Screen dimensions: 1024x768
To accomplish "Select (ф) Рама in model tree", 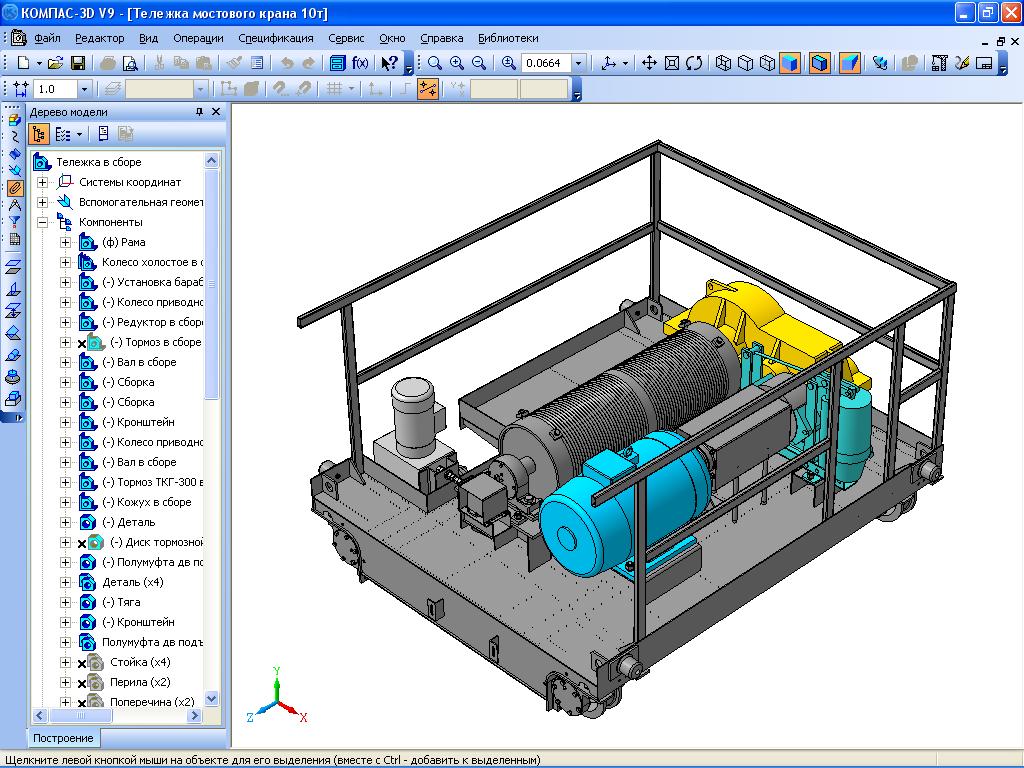I will pos(123,242).
